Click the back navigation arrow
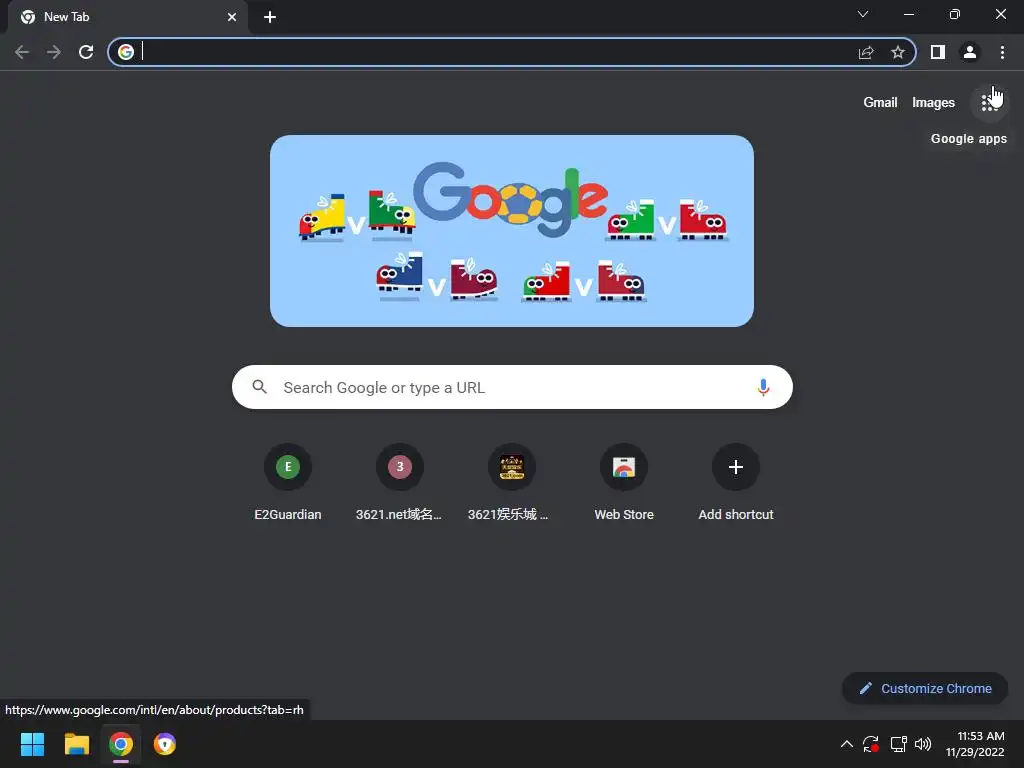The image size is (1024, 768). pos(22,52)
